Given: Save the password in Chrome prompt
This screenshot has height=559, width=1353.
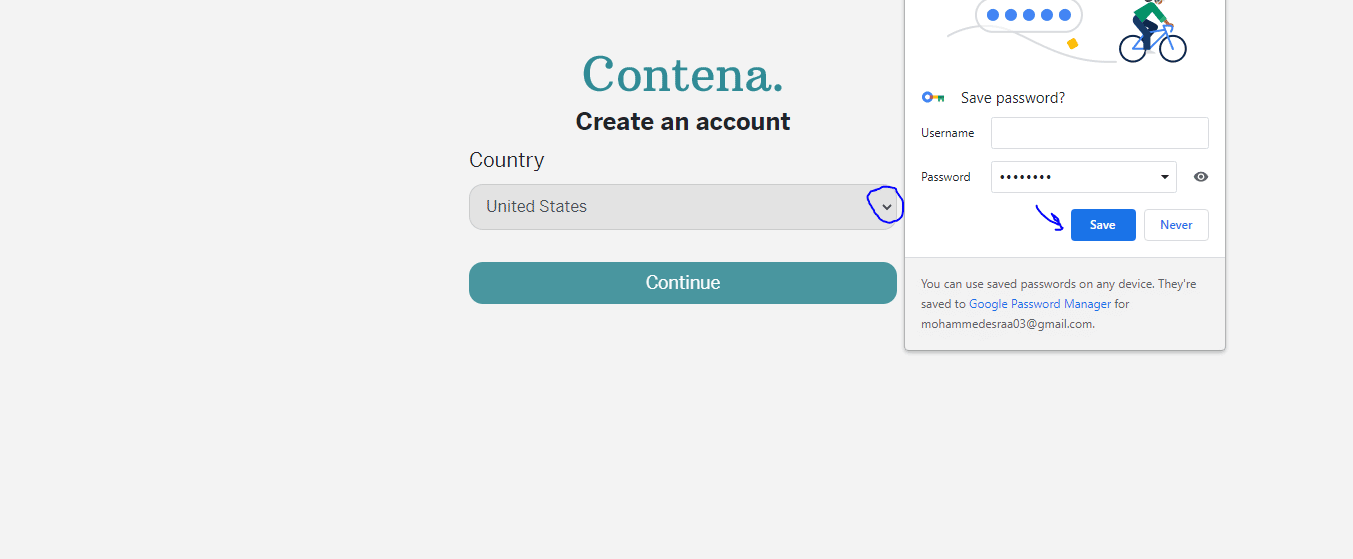Looking at the screenshot, I should [1103, 225].
